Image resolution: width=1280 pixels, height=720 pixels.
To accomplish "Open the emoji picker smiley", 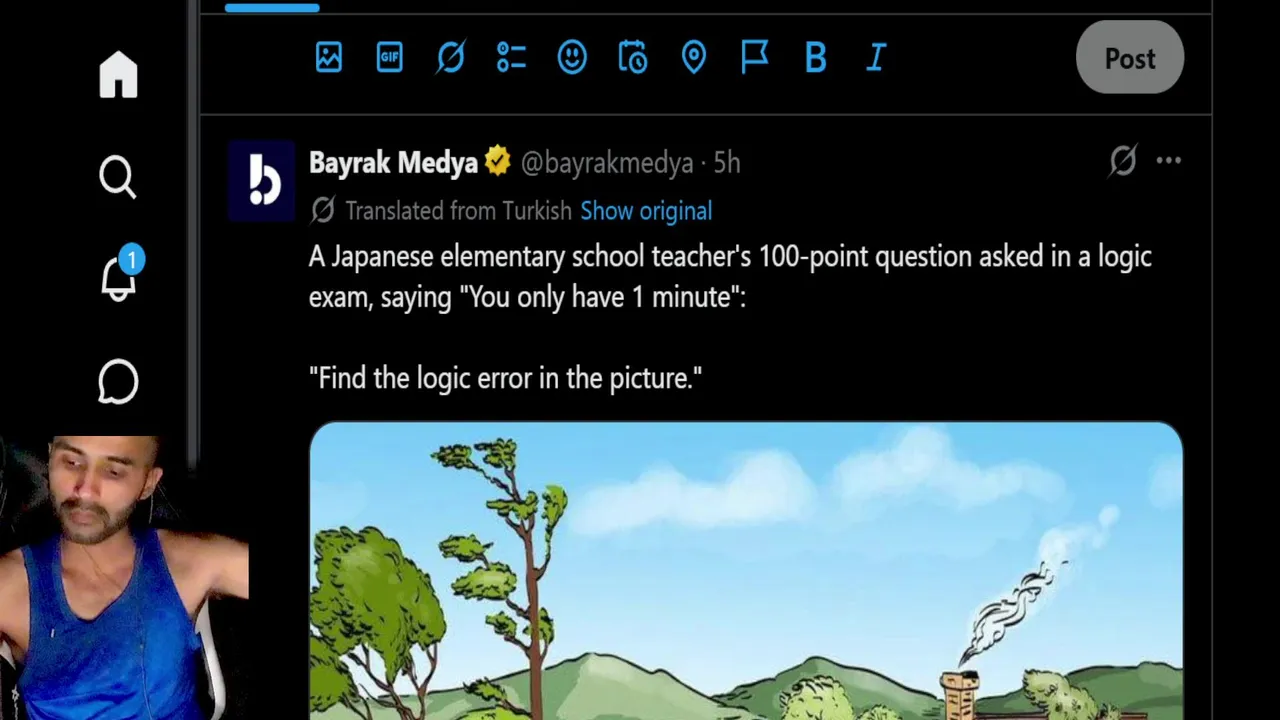I will [x=572, y=57].
